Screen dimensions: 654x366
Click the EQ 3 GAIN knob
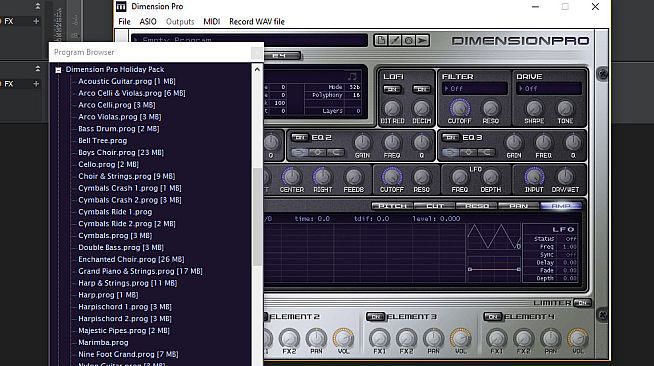click(513, 143)
